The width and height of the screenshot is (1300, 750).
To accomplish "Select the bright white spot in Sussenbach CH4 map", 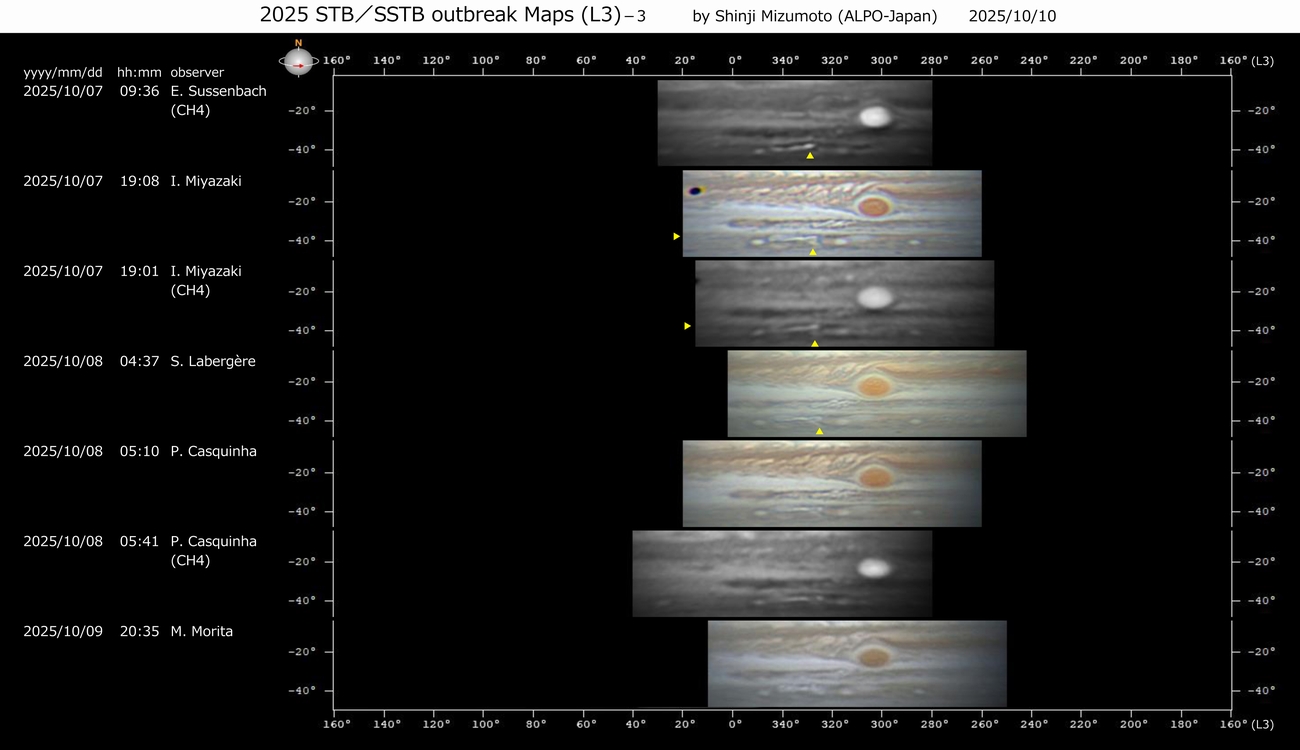I will 875,116.
